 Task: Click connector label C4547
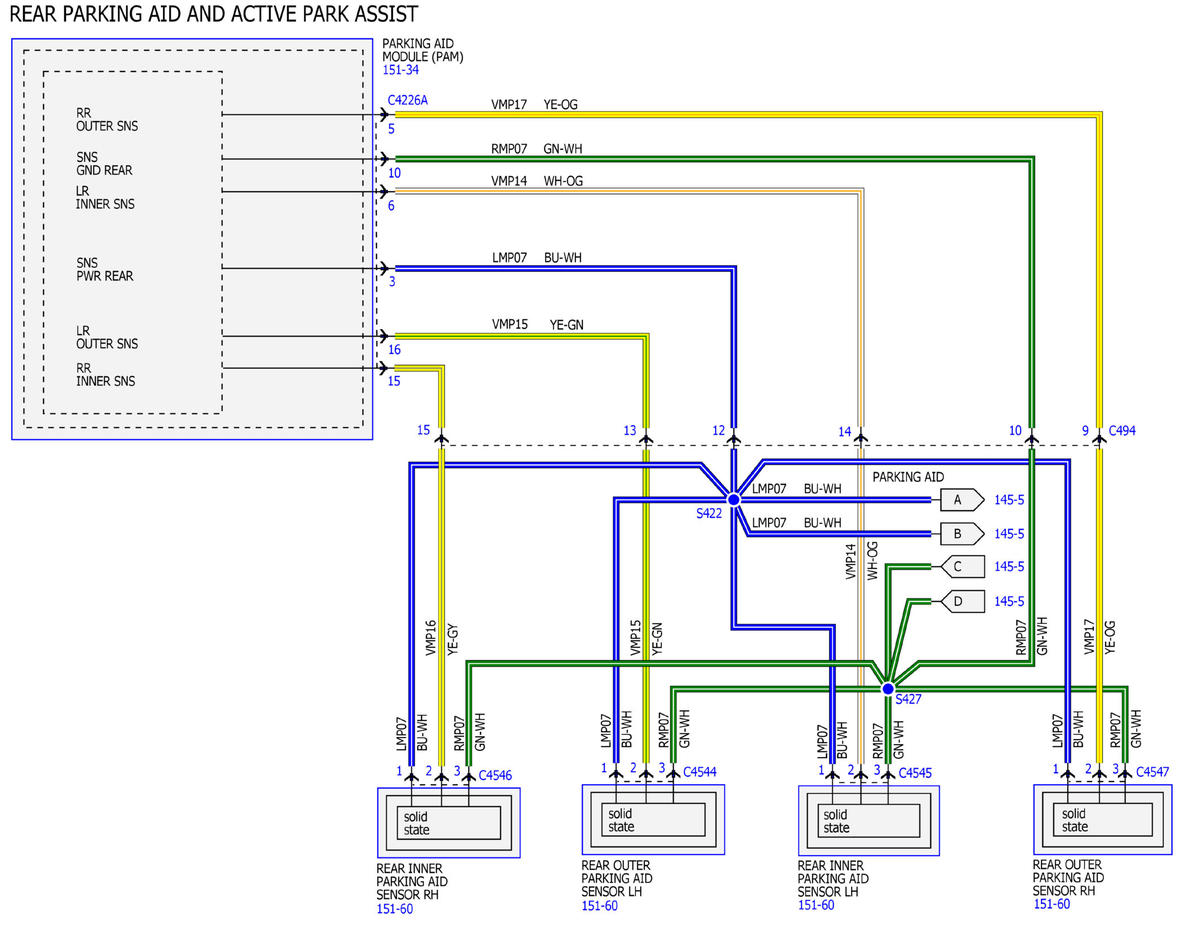point(1151,772)
